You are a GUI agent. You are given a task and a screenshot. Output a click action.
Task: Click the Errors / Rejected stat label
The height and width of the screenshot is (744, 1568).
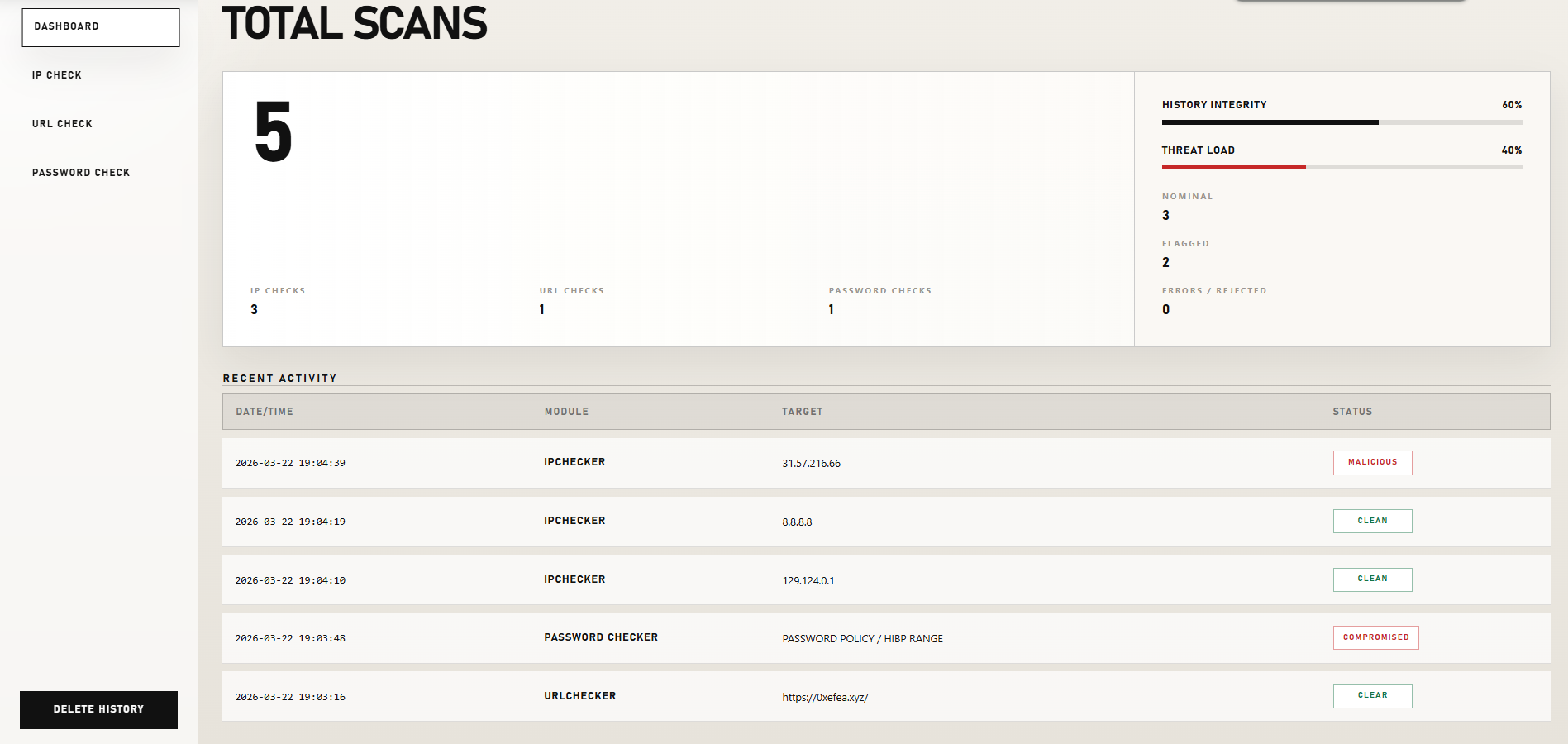coord(1213,291)
